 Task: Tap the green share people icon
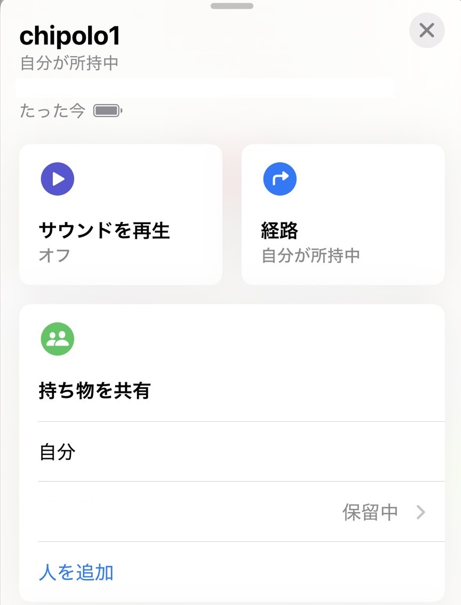pyautogui.click(x=57, y=339)
